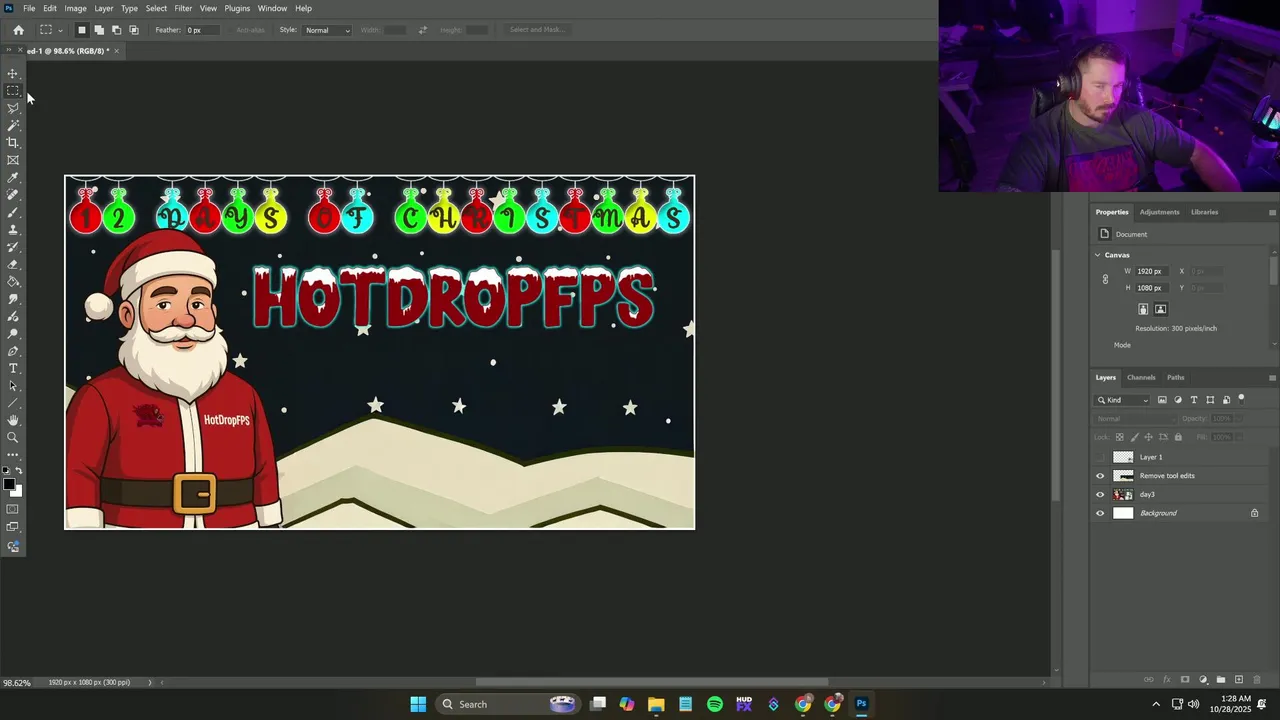Viewport: 1280px width, 720px height.
Task: Click Create new group folder icon
Action: (x=1221, y=680)
